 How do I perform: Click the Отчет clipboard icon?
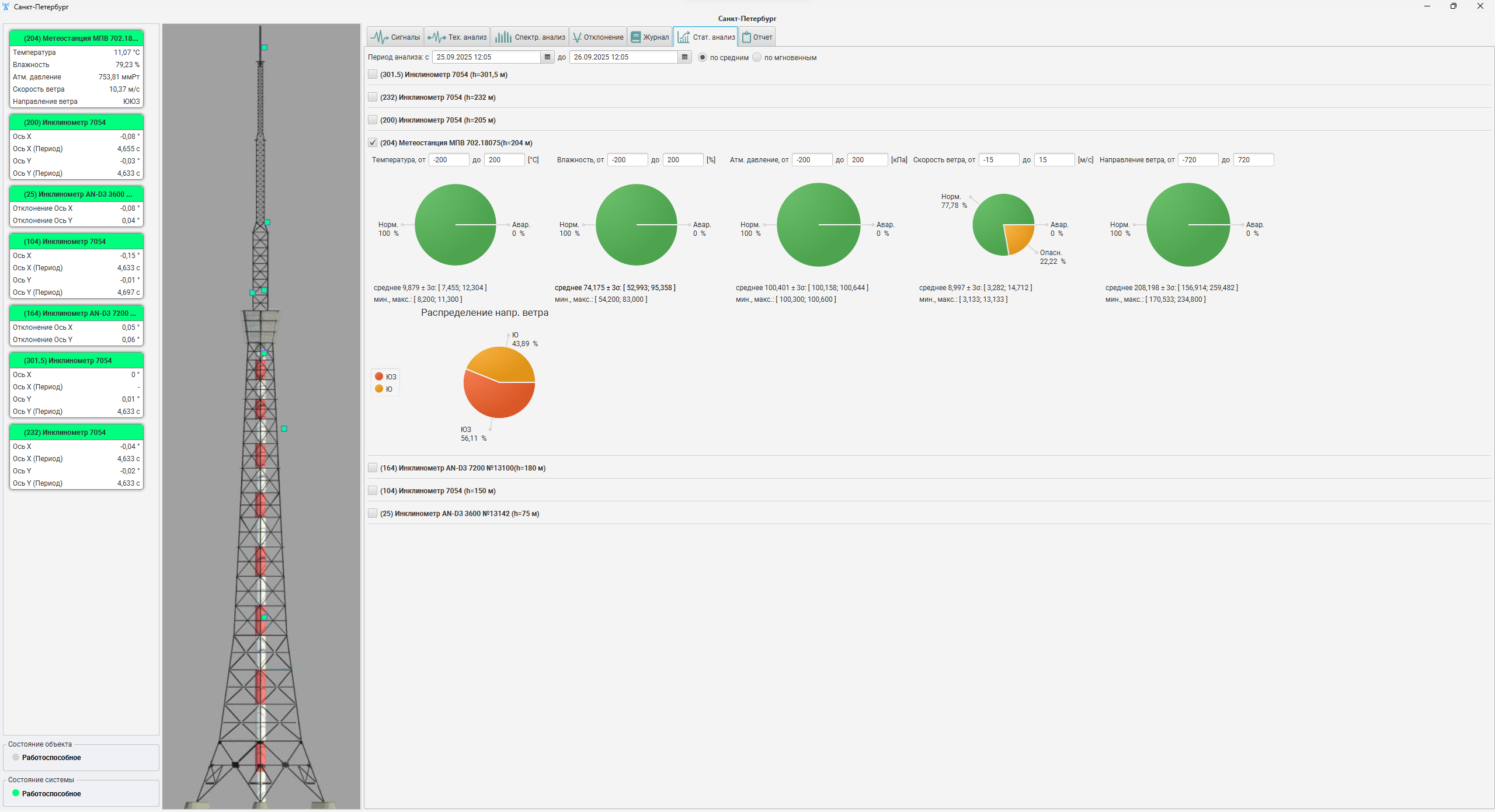(746, 37)
